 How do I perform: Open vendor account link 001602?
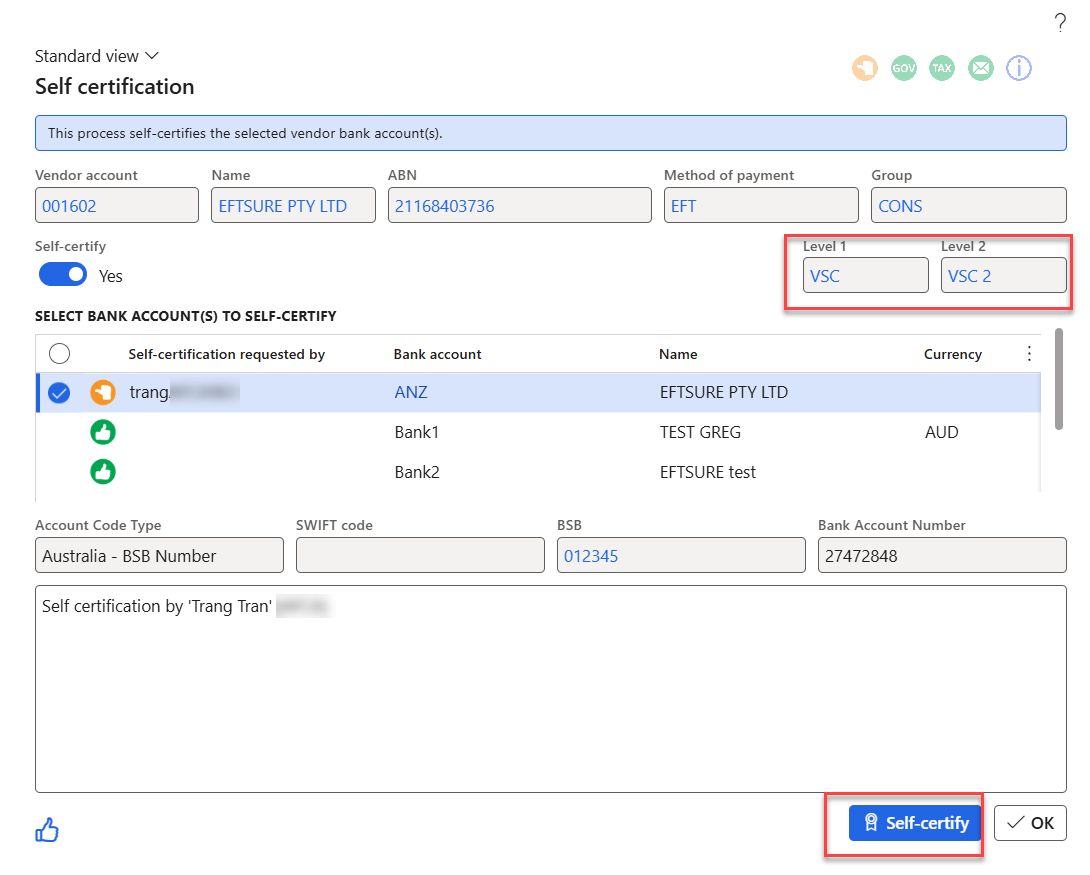(69, 206)
